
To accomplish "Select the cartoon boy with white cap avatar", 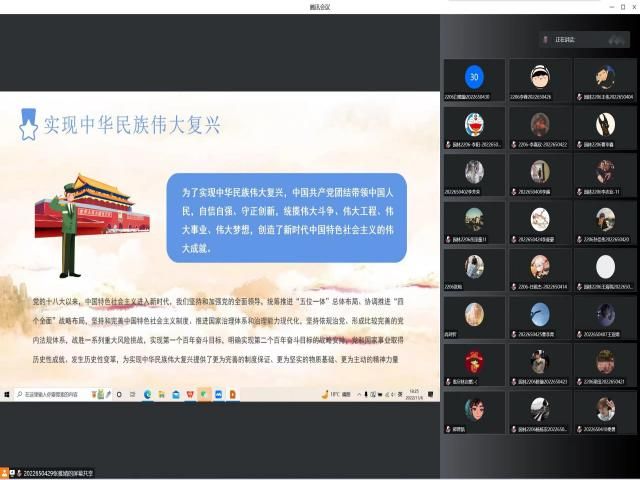I will [540, 76].
